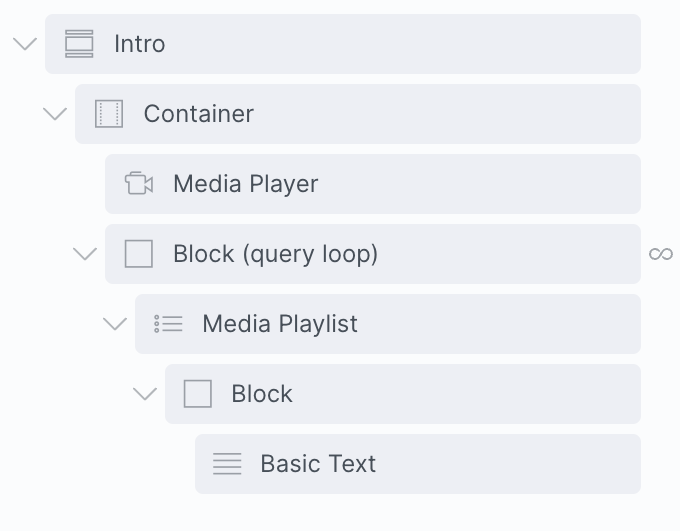The image size is (680, 531).
Task: Select the Container label in the tree
Action: coord(199,114)
